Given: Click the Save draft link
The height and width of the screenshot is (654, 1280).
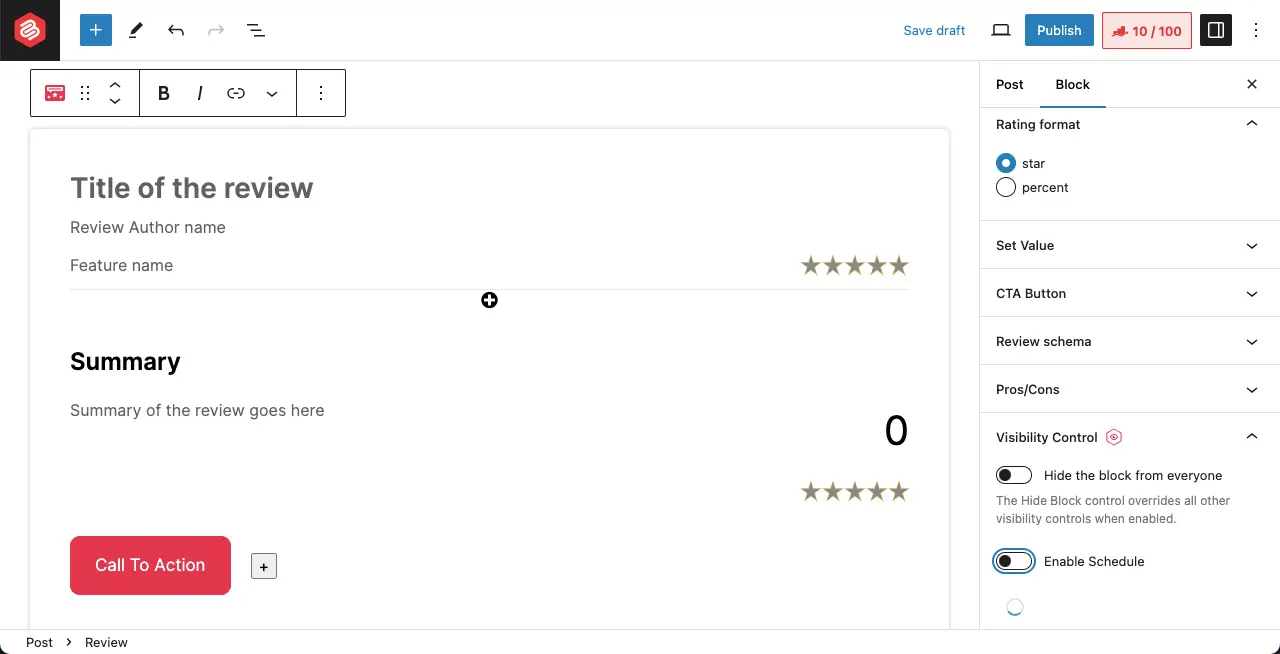Looking at the screenshot, I should [x=934, y=30].
